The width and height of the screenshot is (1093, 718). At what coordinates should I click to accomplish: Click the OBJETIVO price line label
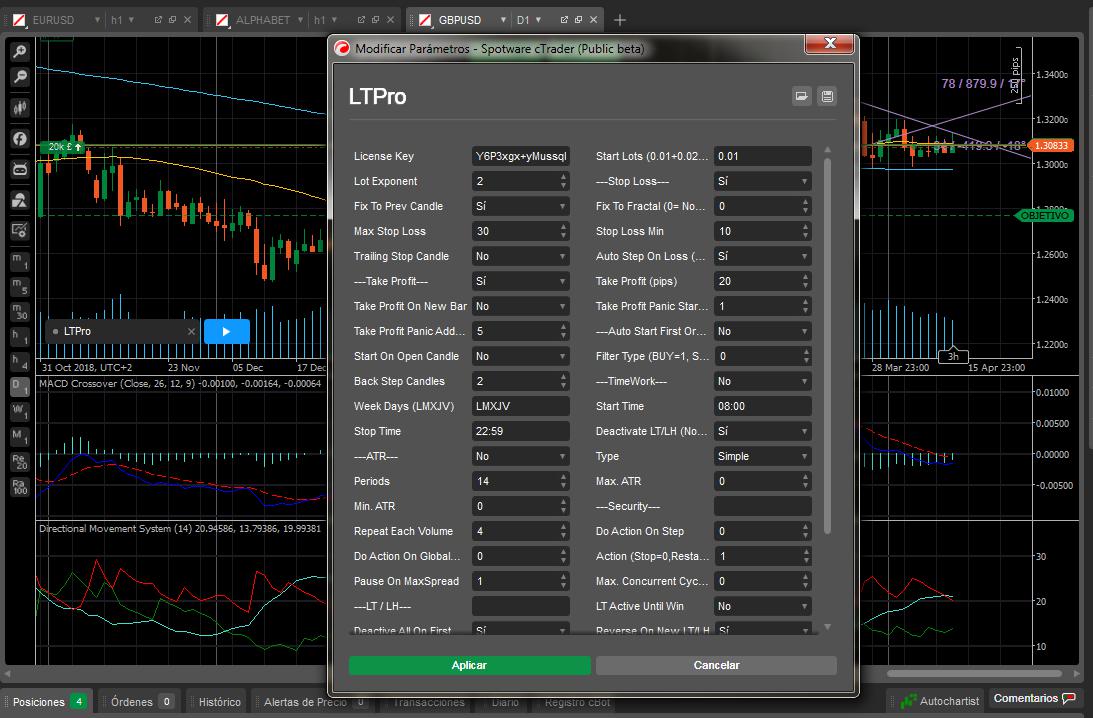click(x=1044, y=215)
